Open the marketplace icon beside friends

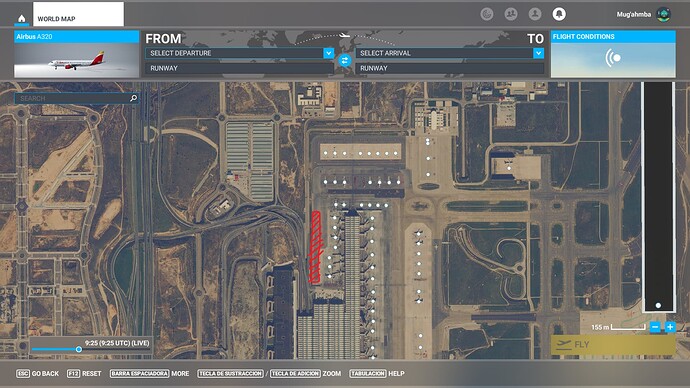coord(487,14)
